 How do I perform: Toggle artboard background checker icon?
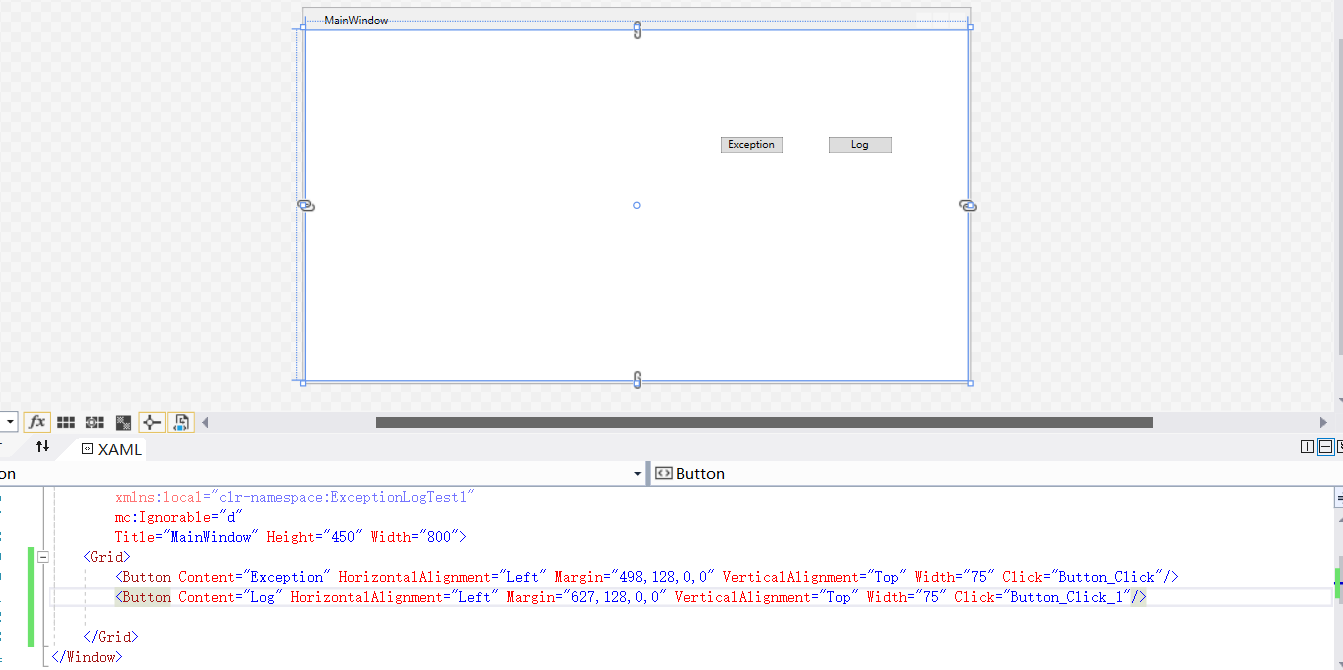pyautogui.click(x=124, y=422)
